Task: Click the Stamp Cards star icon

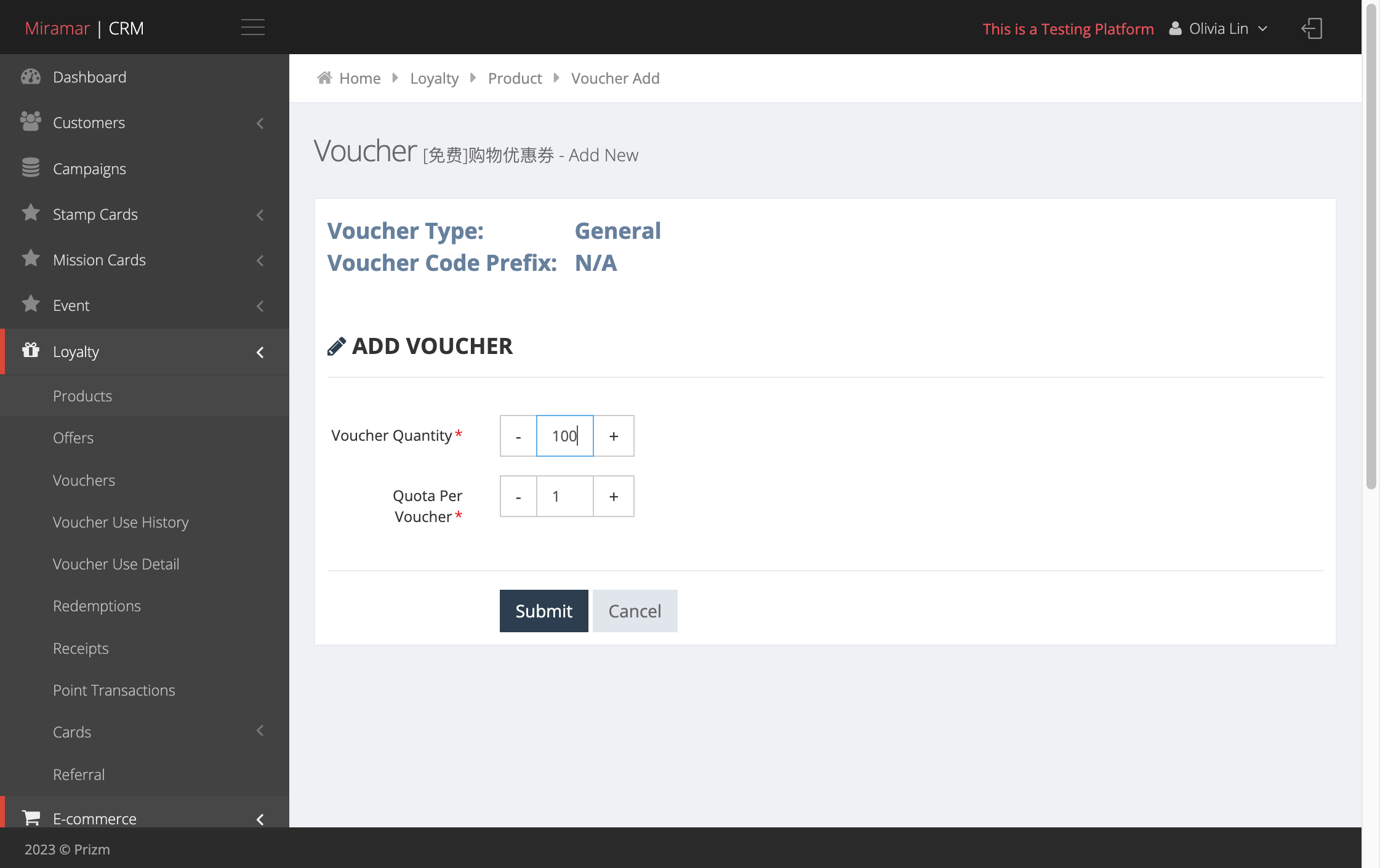Action: pyautogui.click(x=31, y=213)
